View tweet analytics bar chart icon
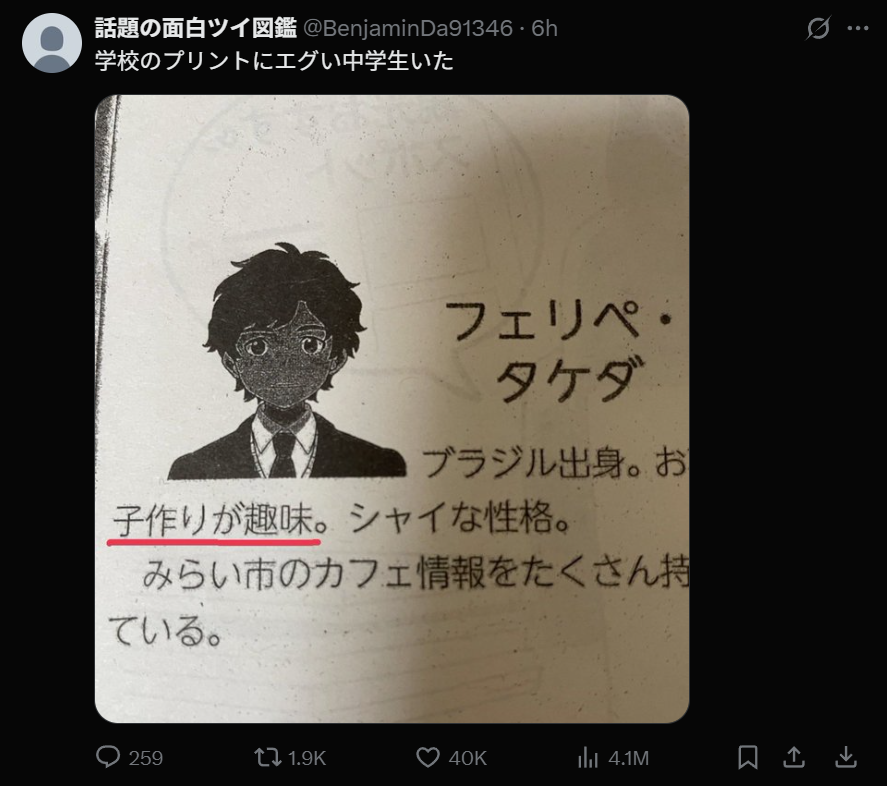 coord(588,757)
